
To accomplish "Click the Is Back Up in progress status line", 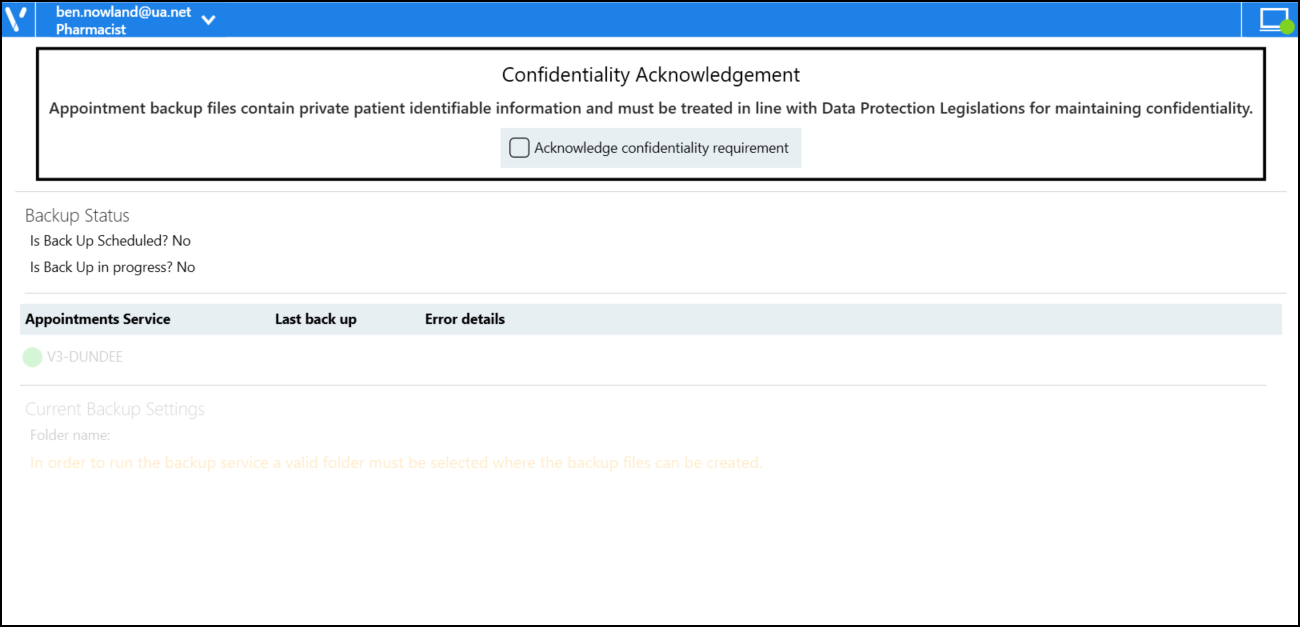I will (x=112, y=267).
